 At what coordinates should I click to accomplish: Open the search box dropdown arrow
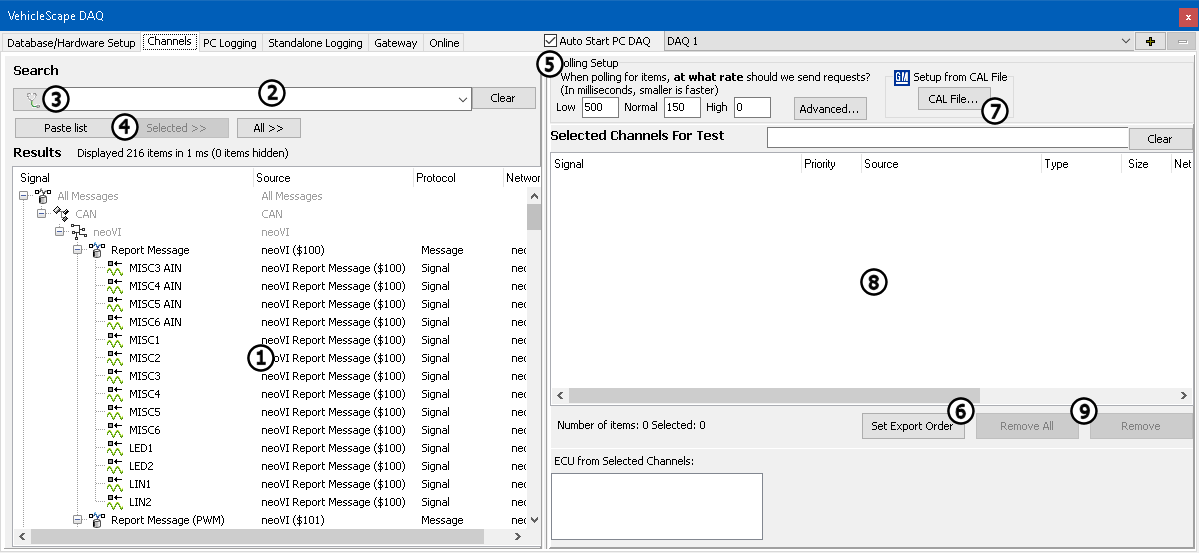click(462, 99)
